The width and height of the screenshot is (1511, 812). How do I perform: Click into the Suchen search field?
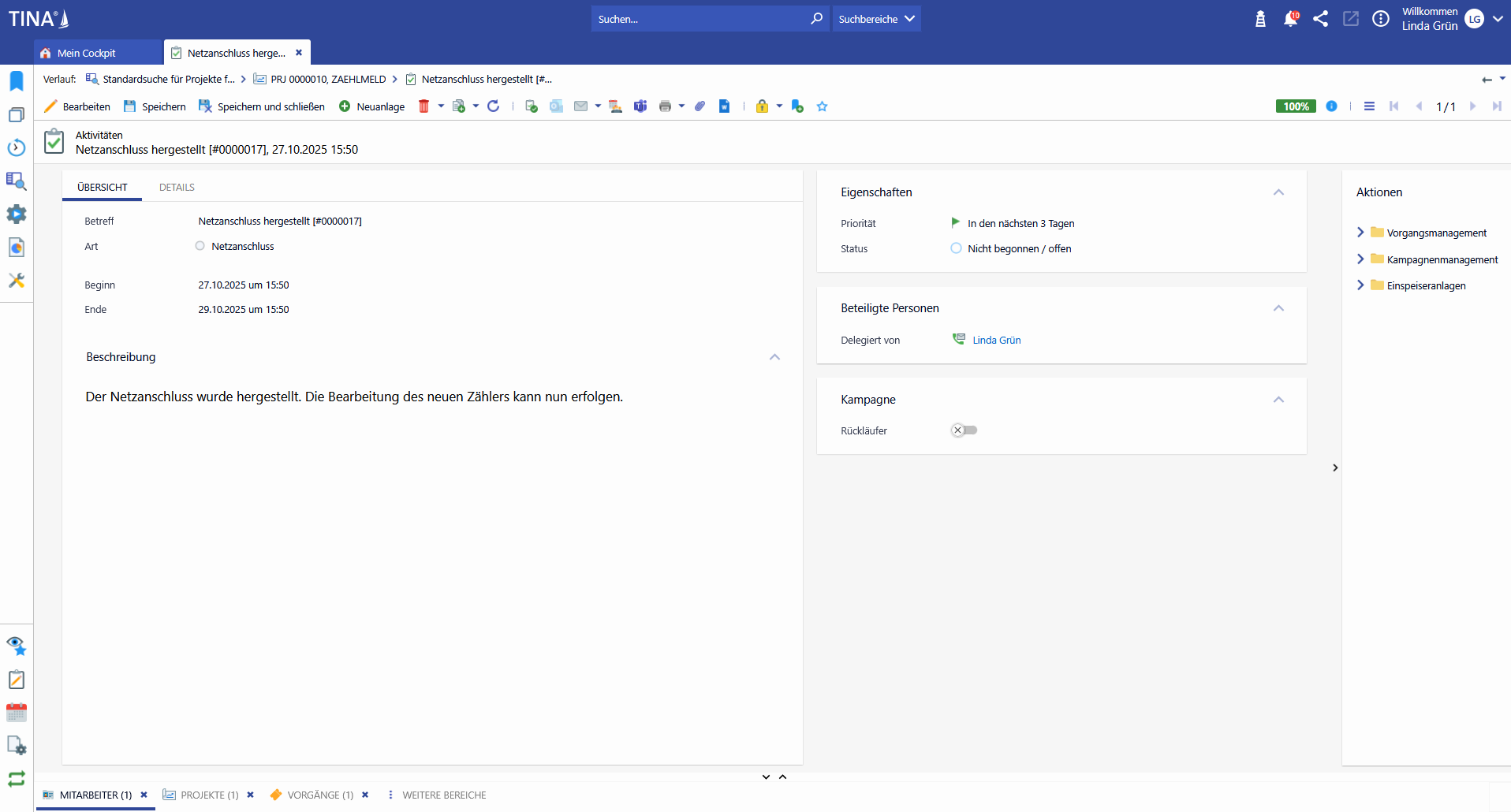pyautogui.click(x=698, y=19)
